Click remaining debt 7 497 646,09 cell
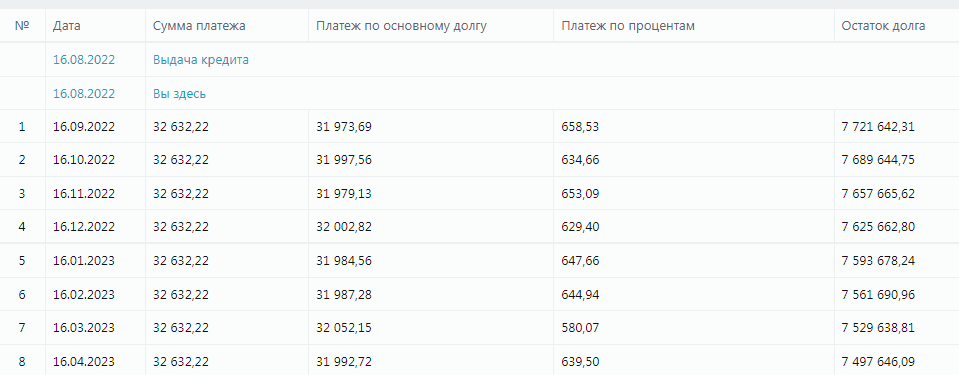This screenshot has width=959, height=375. click(x=878, y=361)
